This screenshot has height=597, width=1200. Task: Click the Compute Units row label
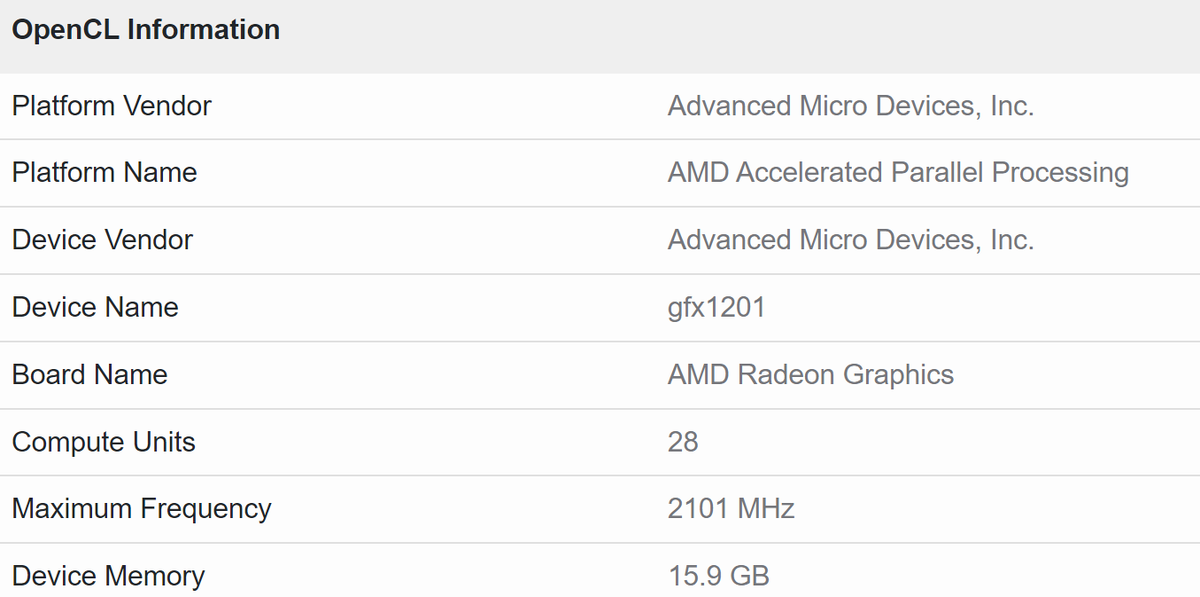(104, 442)
